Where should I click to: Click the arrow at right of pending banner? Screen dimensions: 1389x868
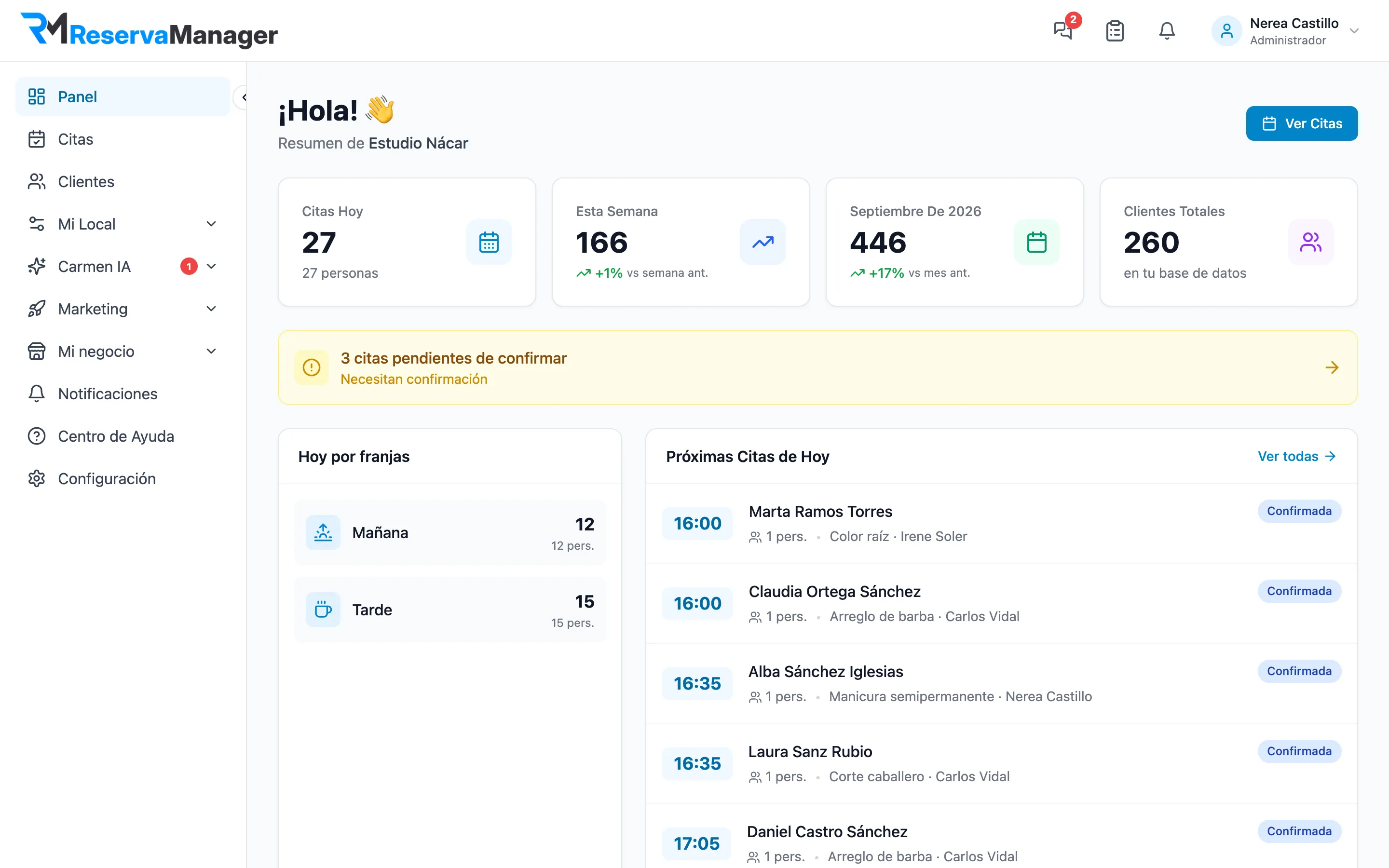[1332, 367]
